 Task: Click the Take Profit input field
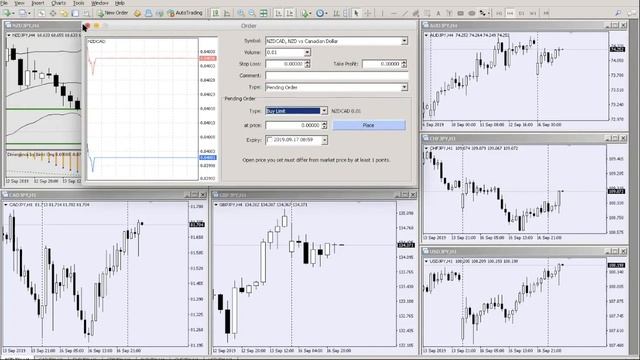tap(382, 64)
